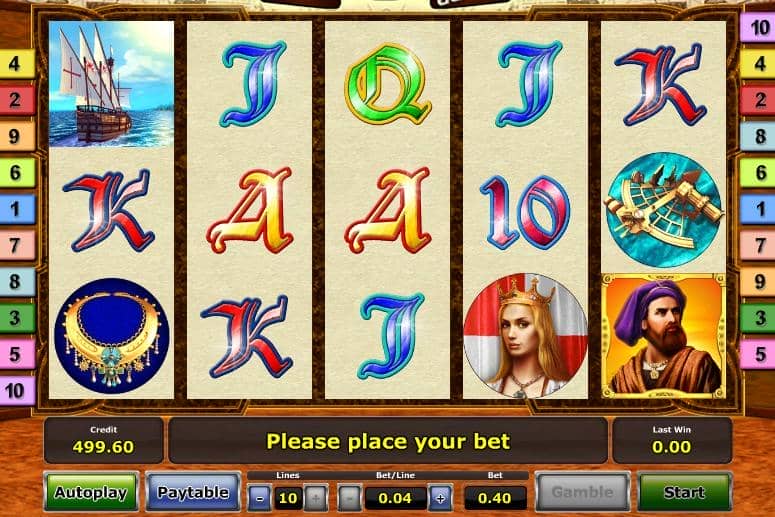Enable Autoplay

pos(91,492)
